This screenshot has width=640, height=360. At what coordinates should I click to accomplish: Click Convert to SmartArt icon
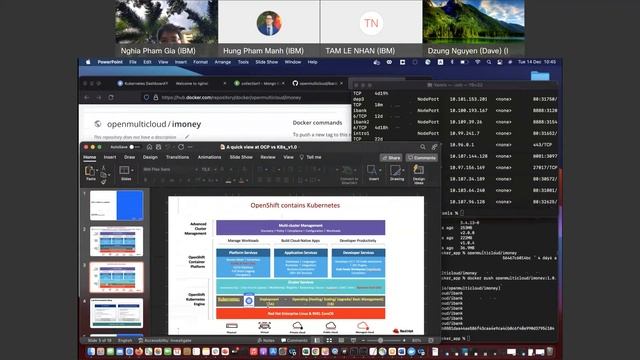[x=347, y=170]
